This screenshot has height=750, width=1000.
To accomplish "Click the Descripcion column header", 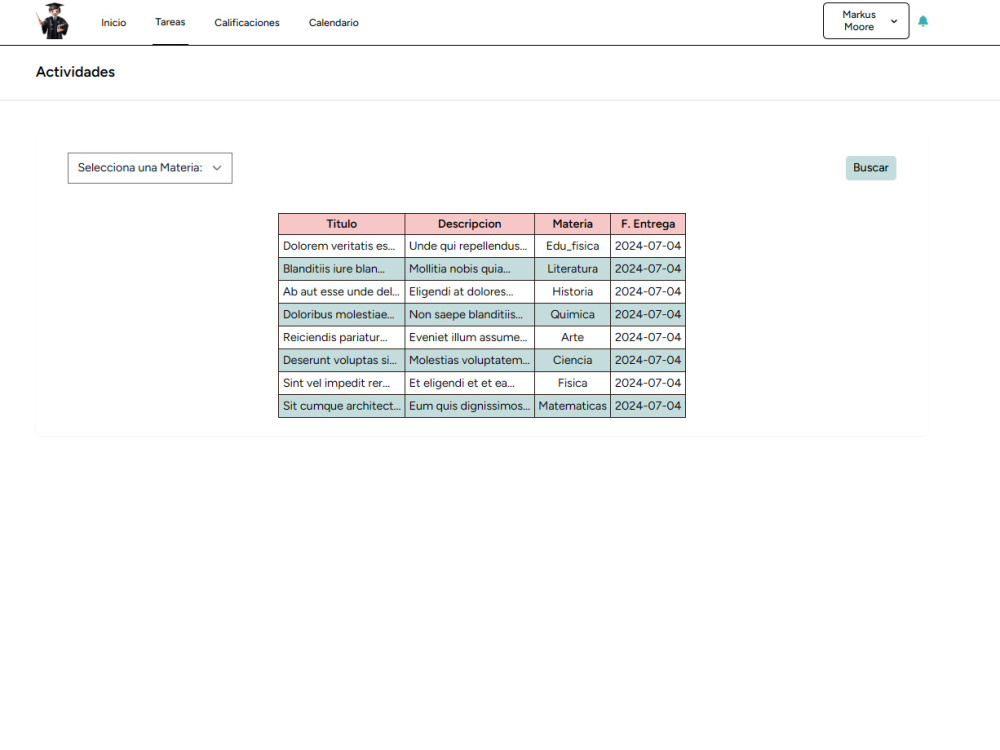I will point(469,224).
